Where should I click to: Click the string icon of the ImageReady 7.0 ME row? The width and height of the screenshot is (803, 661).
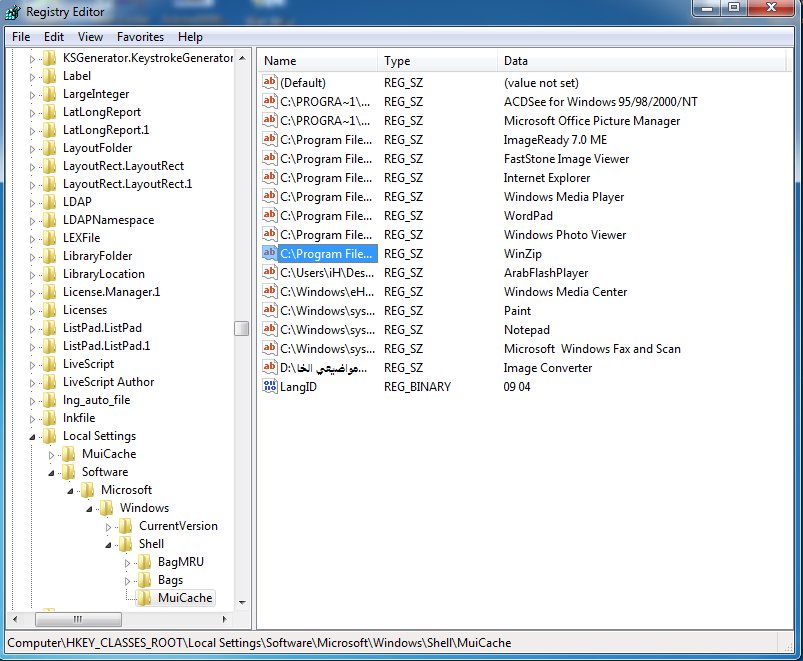tap(270, 139)
